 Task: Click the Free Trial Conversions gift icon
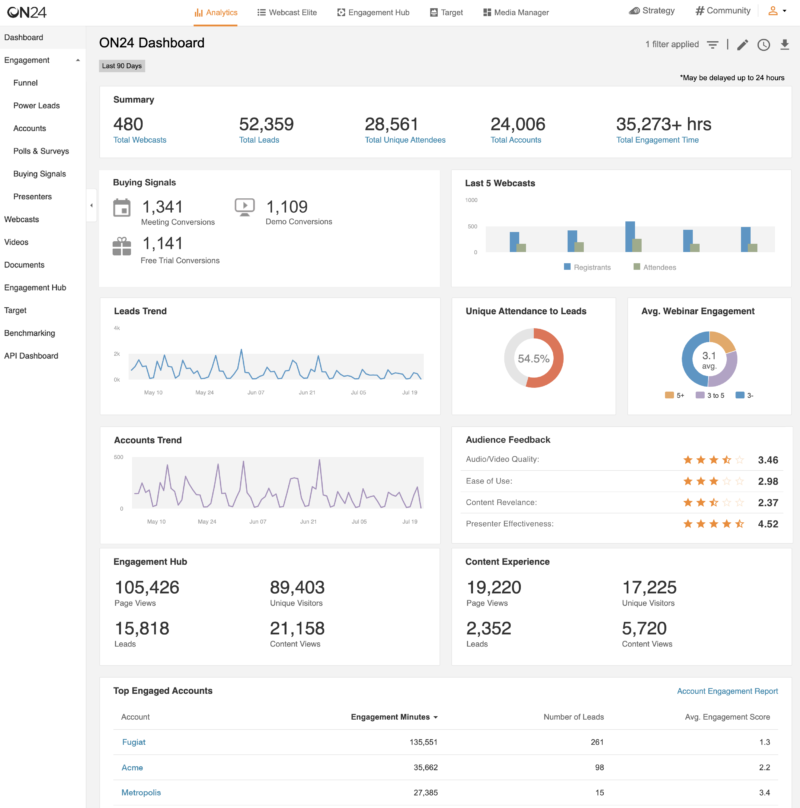coord(122,246)
